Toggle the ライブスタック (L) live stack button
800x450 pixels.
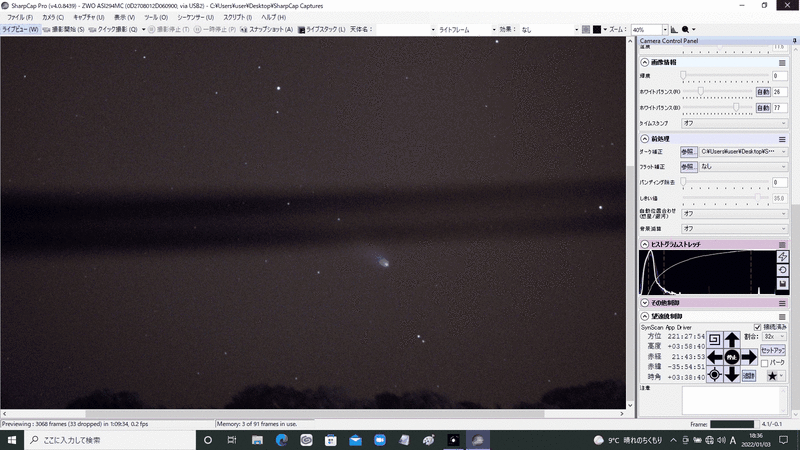321,30
